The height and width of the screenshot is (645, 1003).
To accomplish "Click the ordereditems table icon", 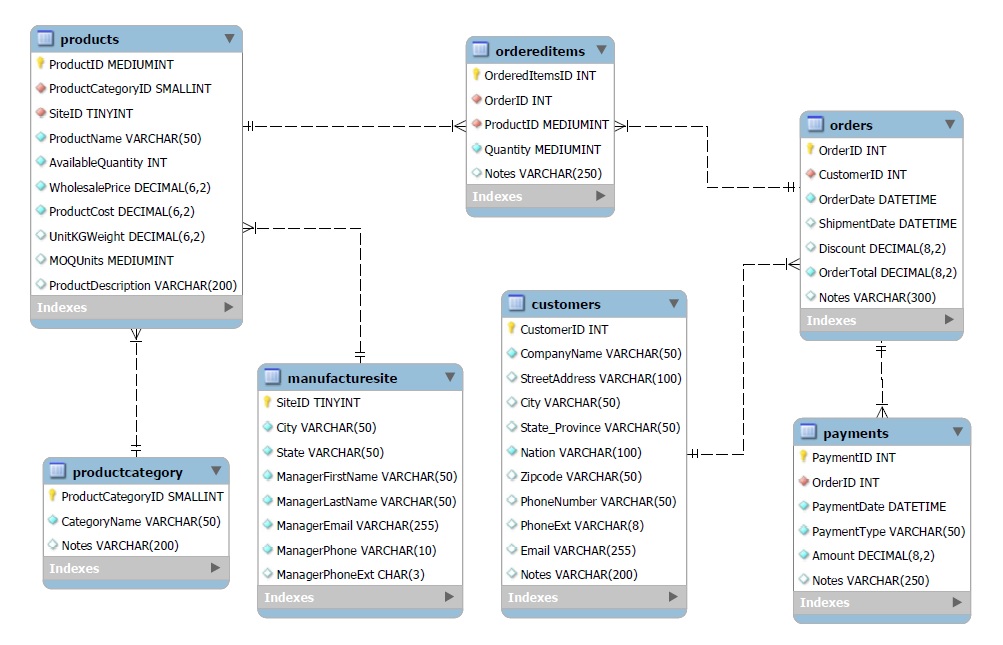I will [x=480, y=50].
